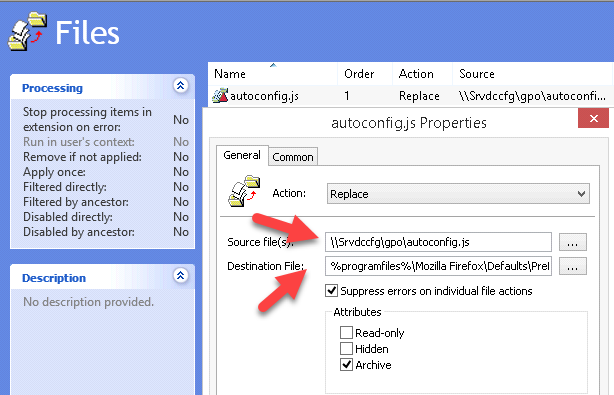Uncheck the Archive attribute checkbox

[x=346, y=365]
